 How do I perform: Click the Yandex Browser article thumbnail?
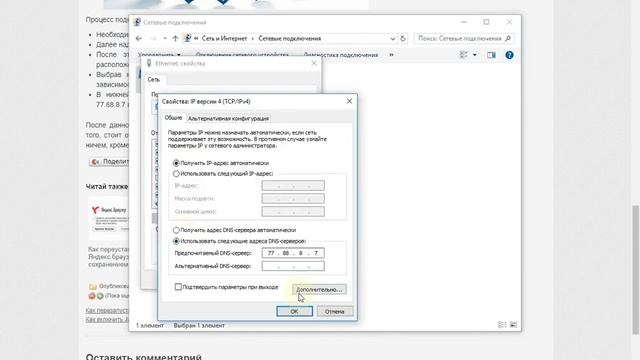[x=108, y=219]
